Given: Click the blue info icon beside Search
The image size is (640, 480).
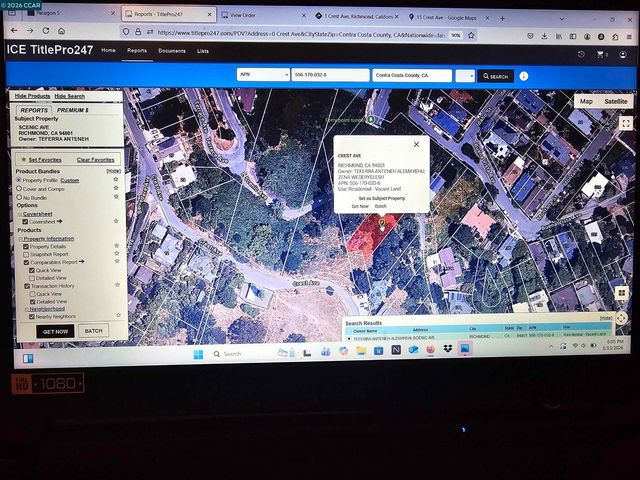Looking at the screenshot, I should point(525,75).
